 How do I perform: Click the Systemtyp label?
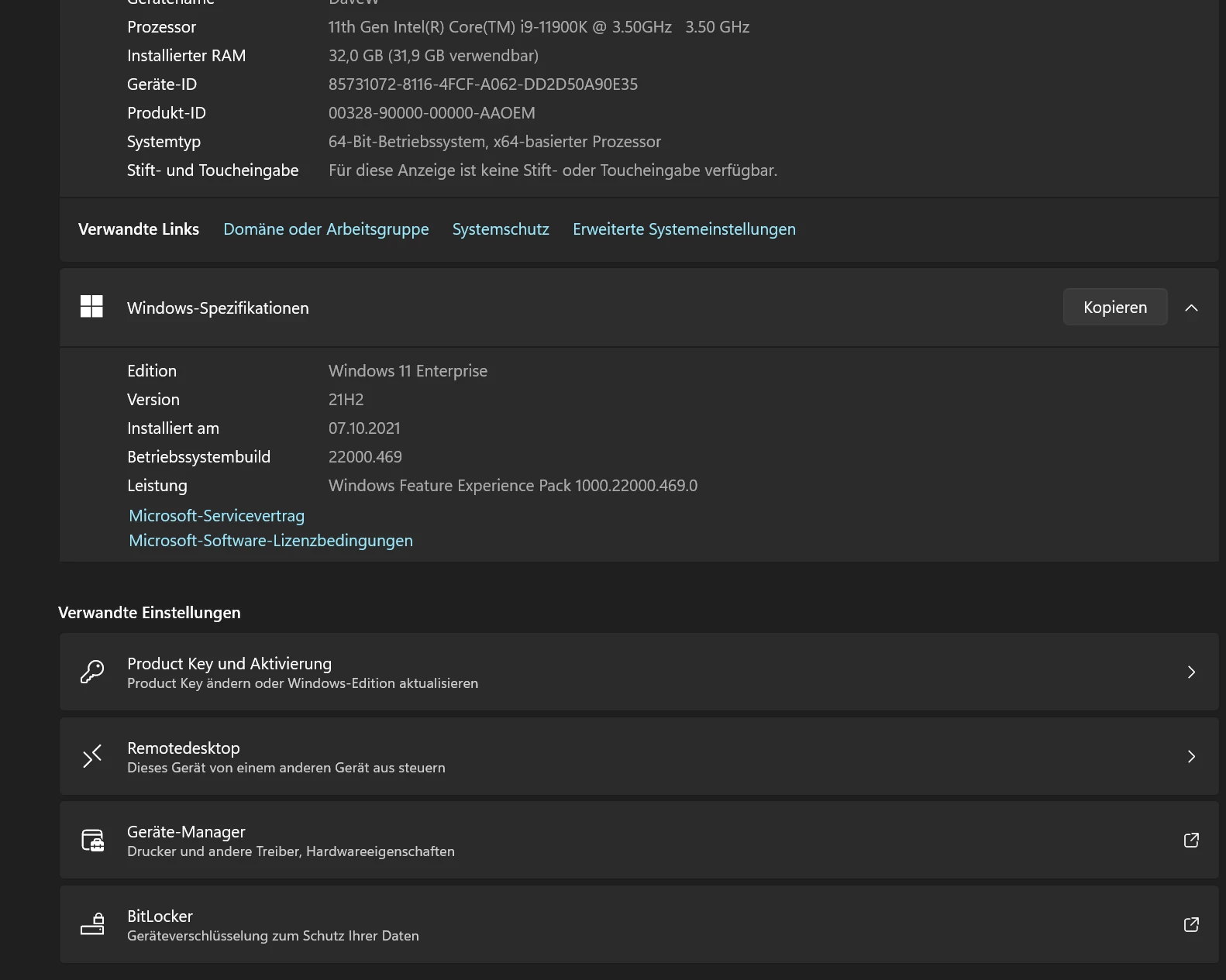pos(164,142)
